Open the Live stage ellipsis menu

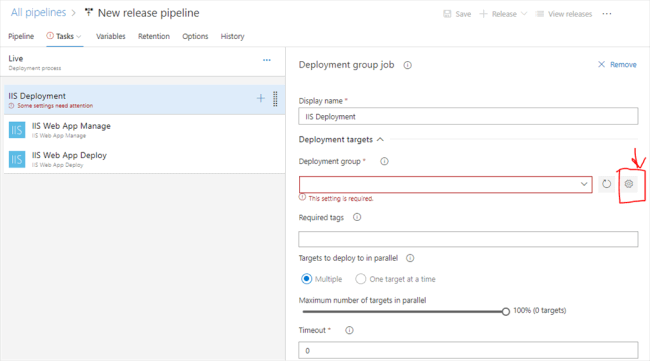(x=267, y=60)
